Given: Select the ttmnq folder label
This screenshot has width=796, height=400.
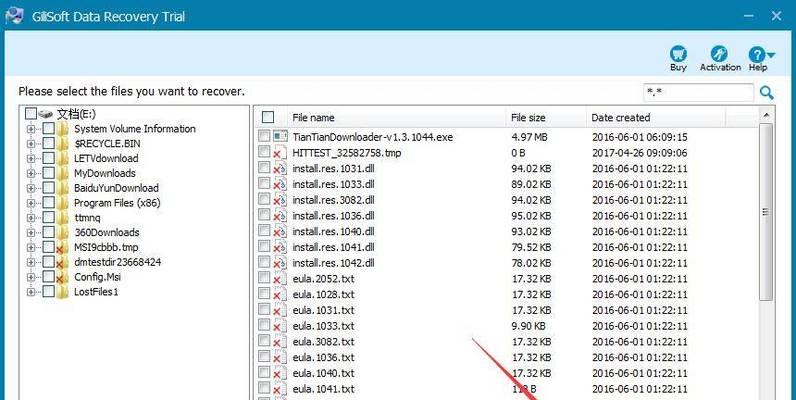Looking at the screenshot, I should pos(87,218).
